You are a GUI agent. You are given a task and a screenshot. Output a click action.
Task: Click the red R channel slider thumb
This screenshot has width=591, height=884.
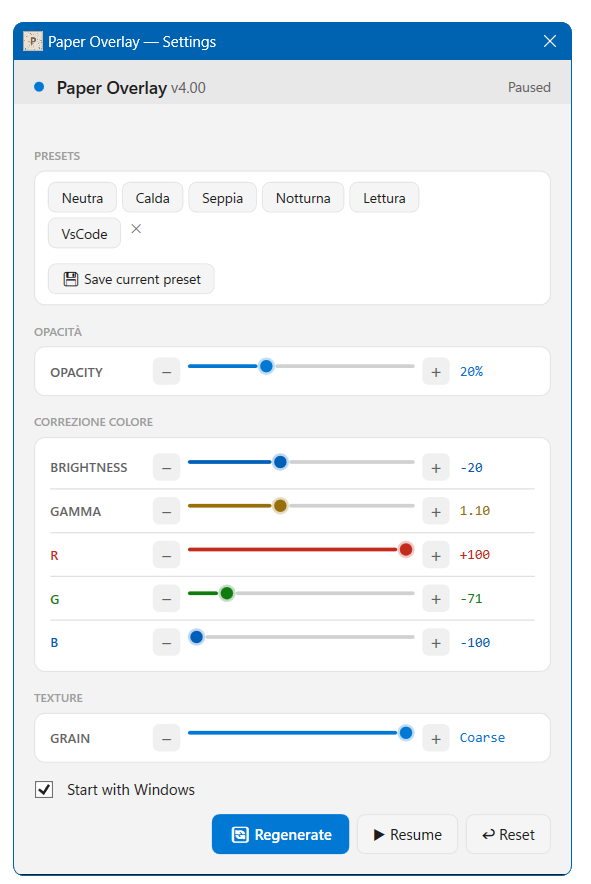pos(405,550)
